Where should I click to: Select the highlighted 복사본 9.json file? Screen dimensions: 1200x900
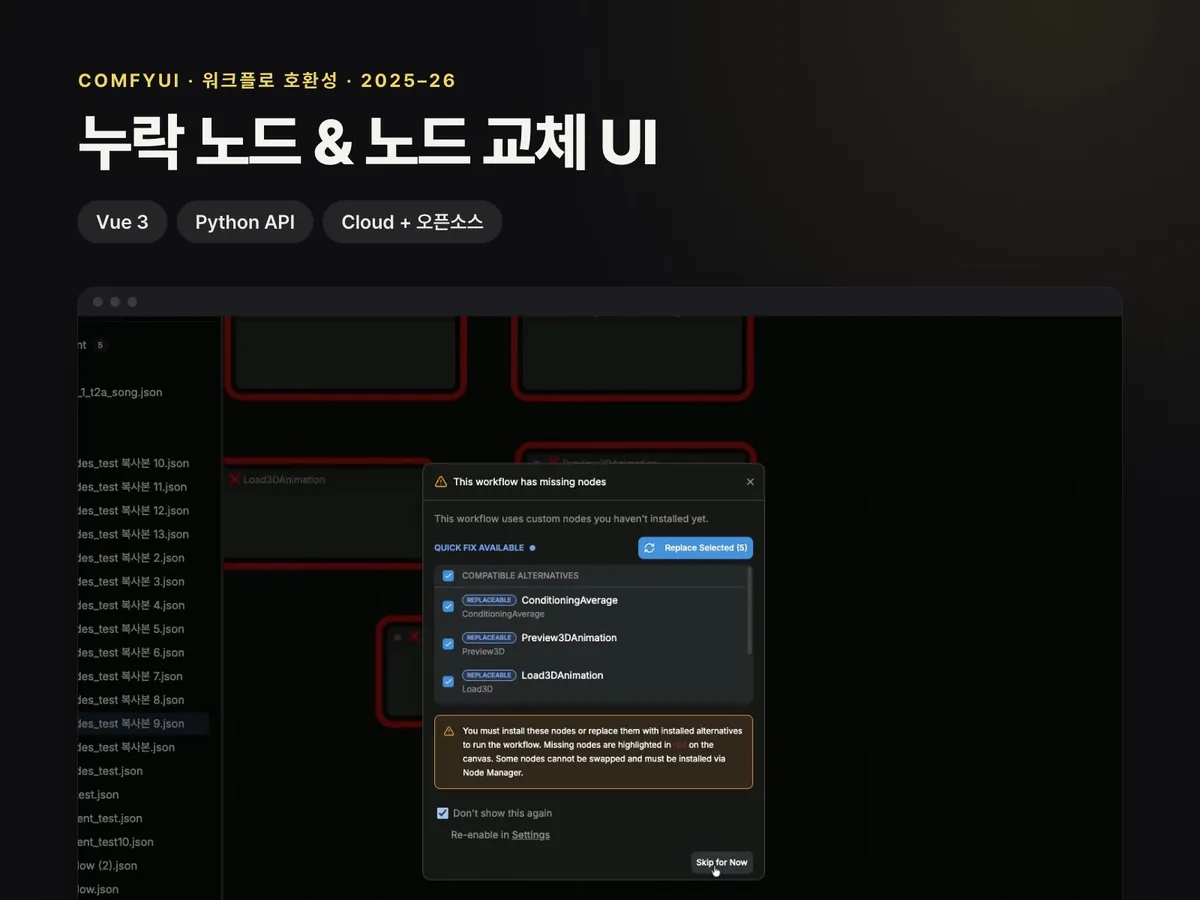[x=144, y=724]
